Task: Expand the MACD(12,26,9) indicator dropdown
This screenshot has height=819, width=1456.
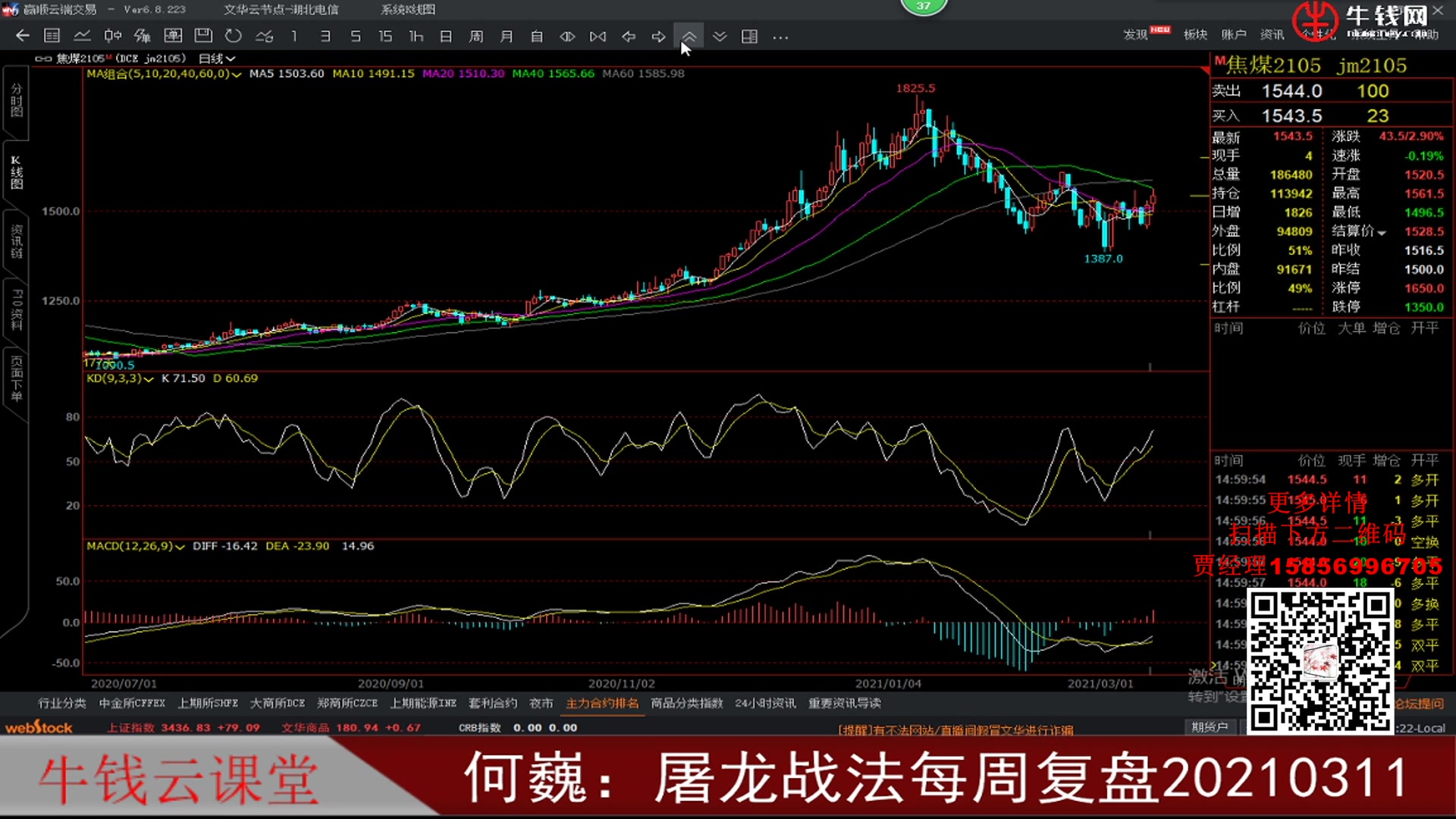Action: 180,546
